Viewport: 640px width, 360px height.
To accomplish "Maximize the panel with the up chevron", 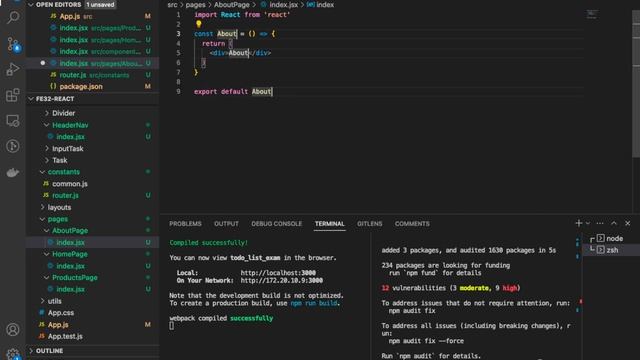I will point(614,223).
